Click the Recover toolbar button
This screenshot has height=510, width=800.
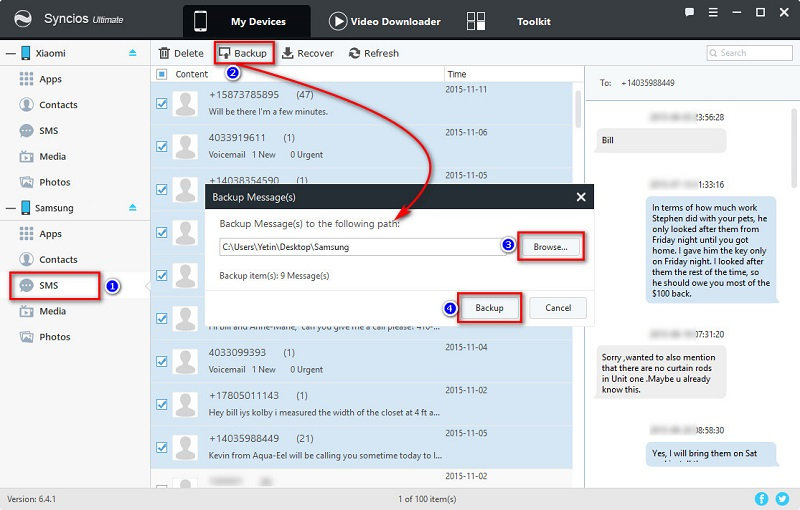[x=308, y=53]
